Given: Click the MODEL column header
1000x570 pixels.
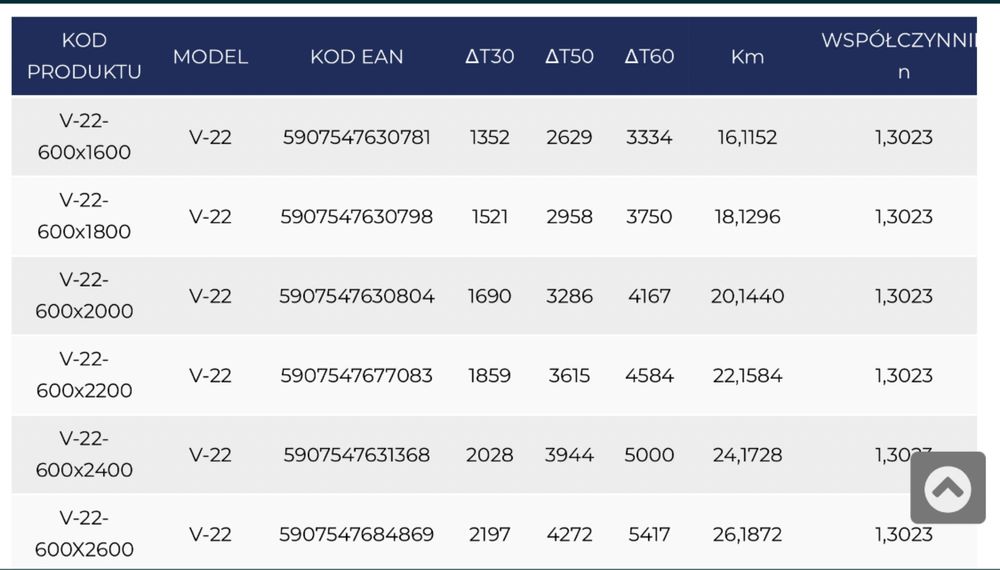Looking at the screenshot, I should tap(210, 56).
